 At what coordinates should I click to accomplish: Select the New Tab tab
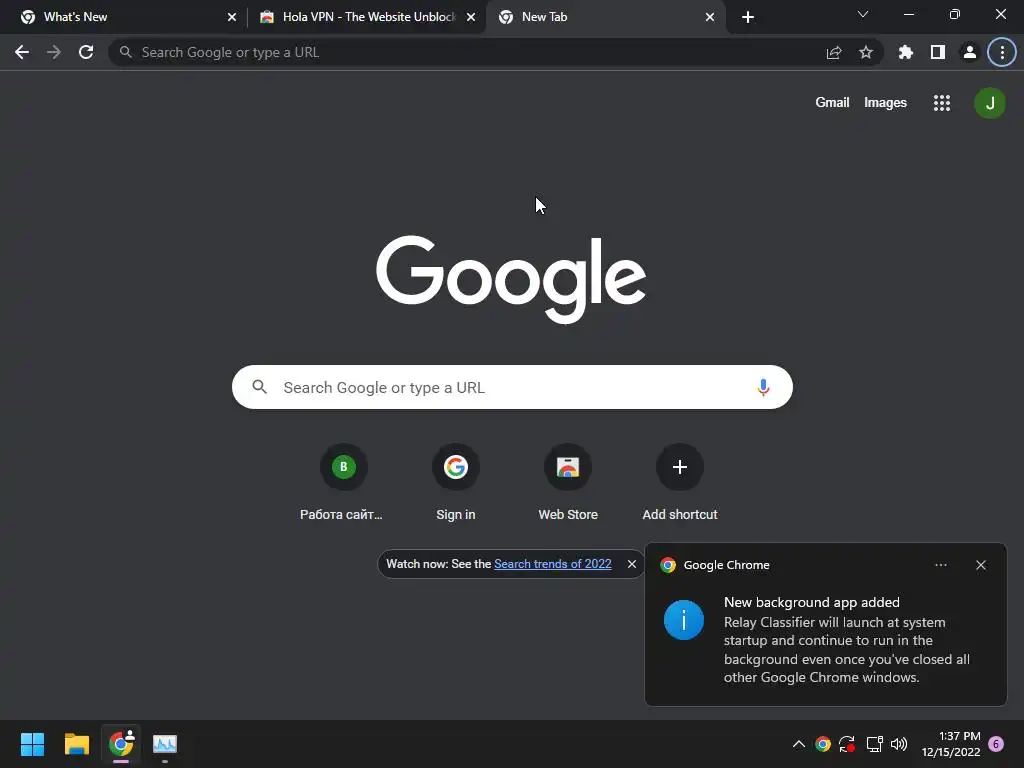point(604,17)
